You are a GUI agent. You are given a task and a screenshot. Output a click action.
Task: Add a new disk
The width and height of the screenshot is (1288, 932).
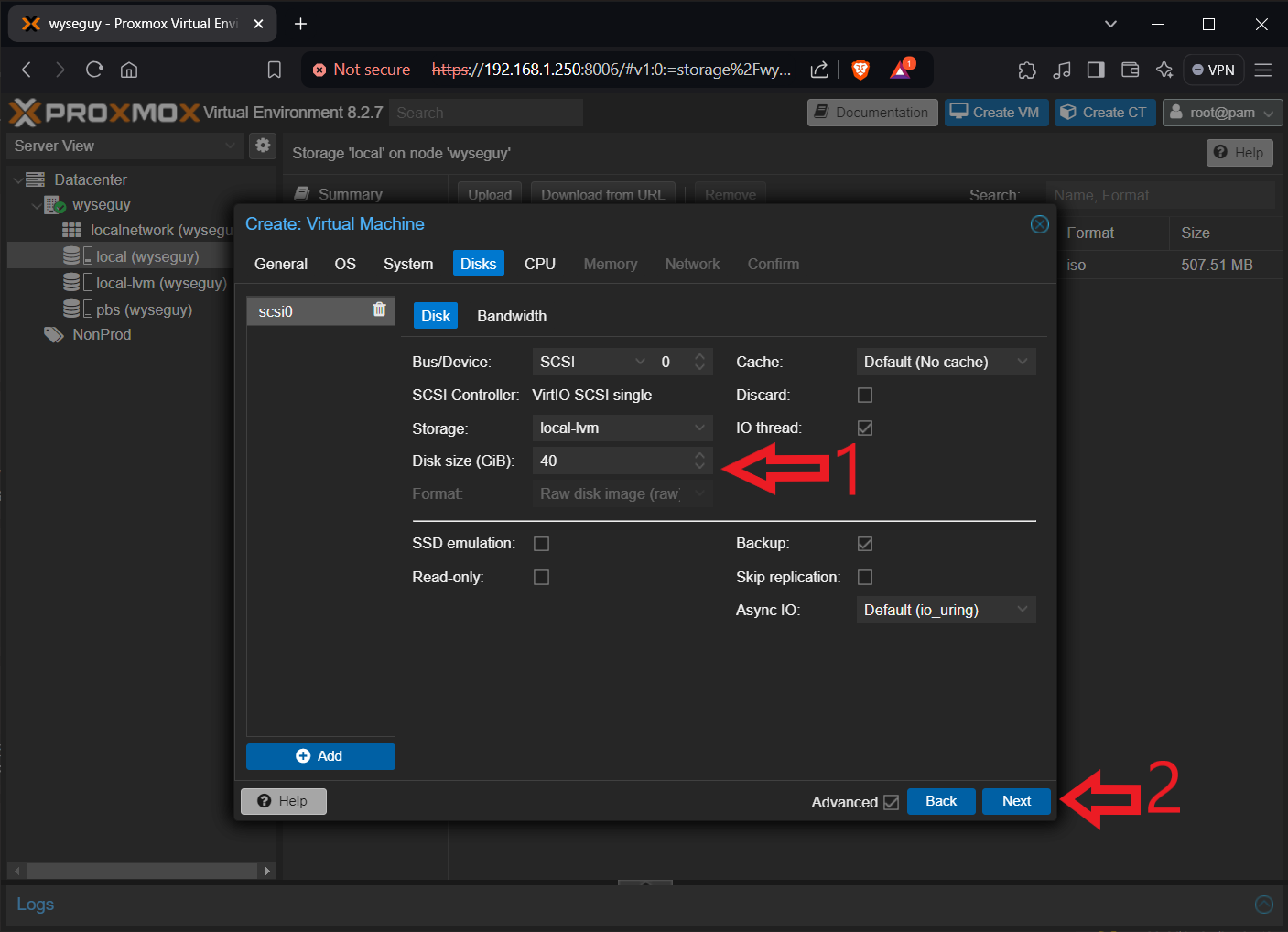[320, 756]
